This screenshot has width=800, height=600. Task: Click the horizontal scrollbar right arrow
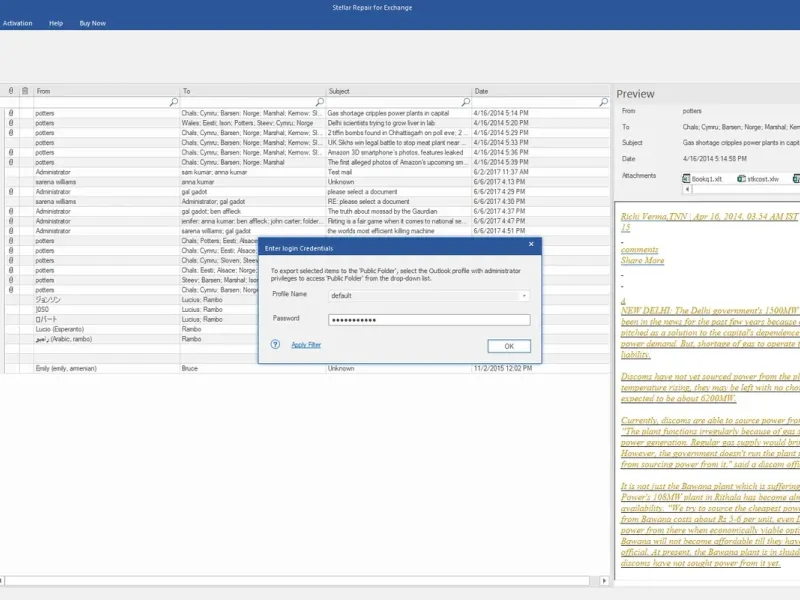[x=604, y=581]
